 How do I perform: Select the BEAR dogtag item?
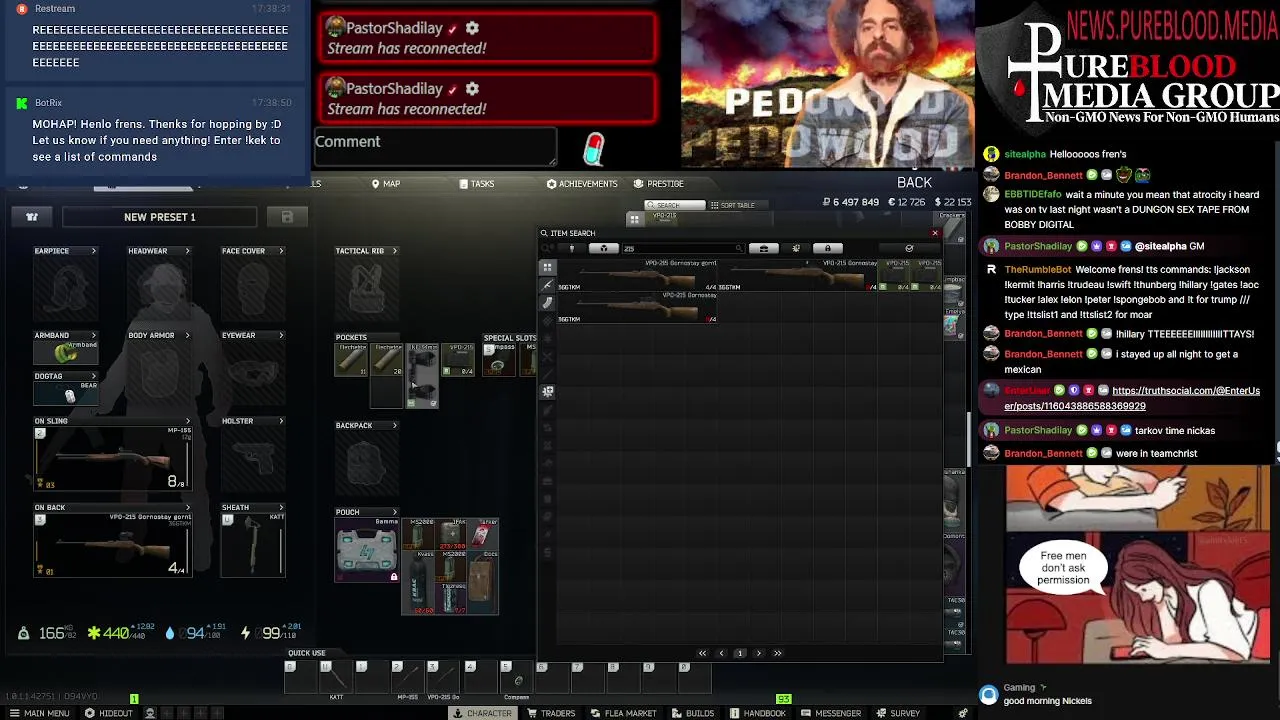66,394
